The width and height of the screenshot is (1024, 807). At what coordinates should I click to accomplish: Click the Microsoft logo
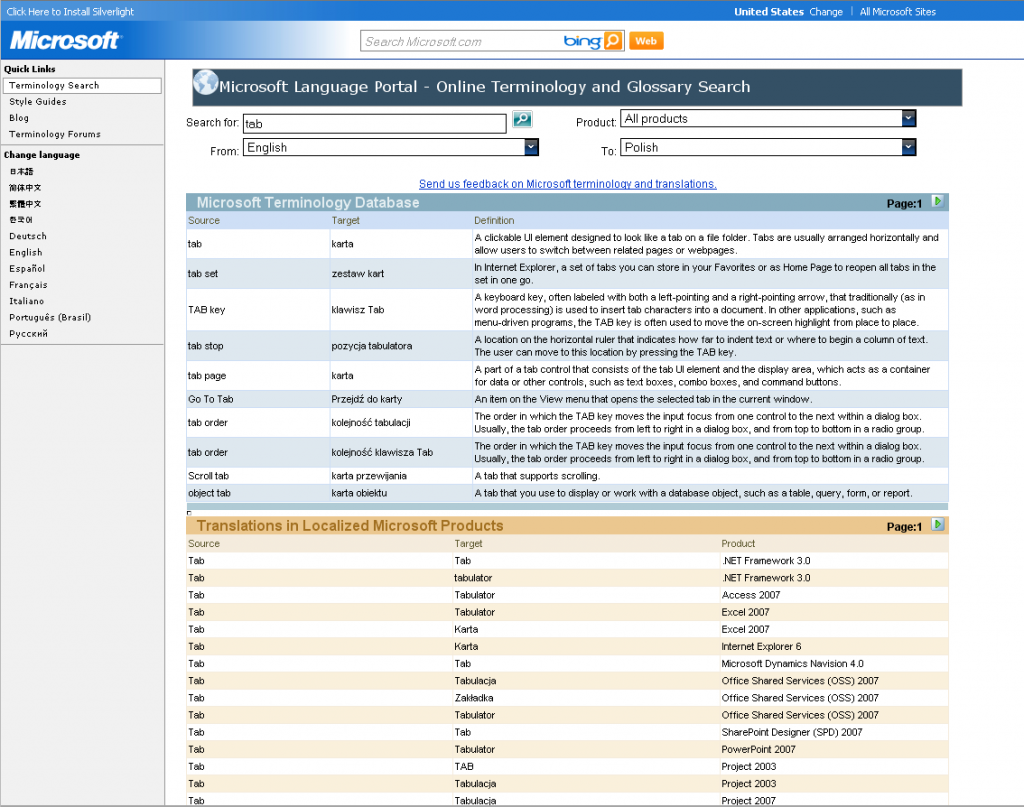[65, 41]
